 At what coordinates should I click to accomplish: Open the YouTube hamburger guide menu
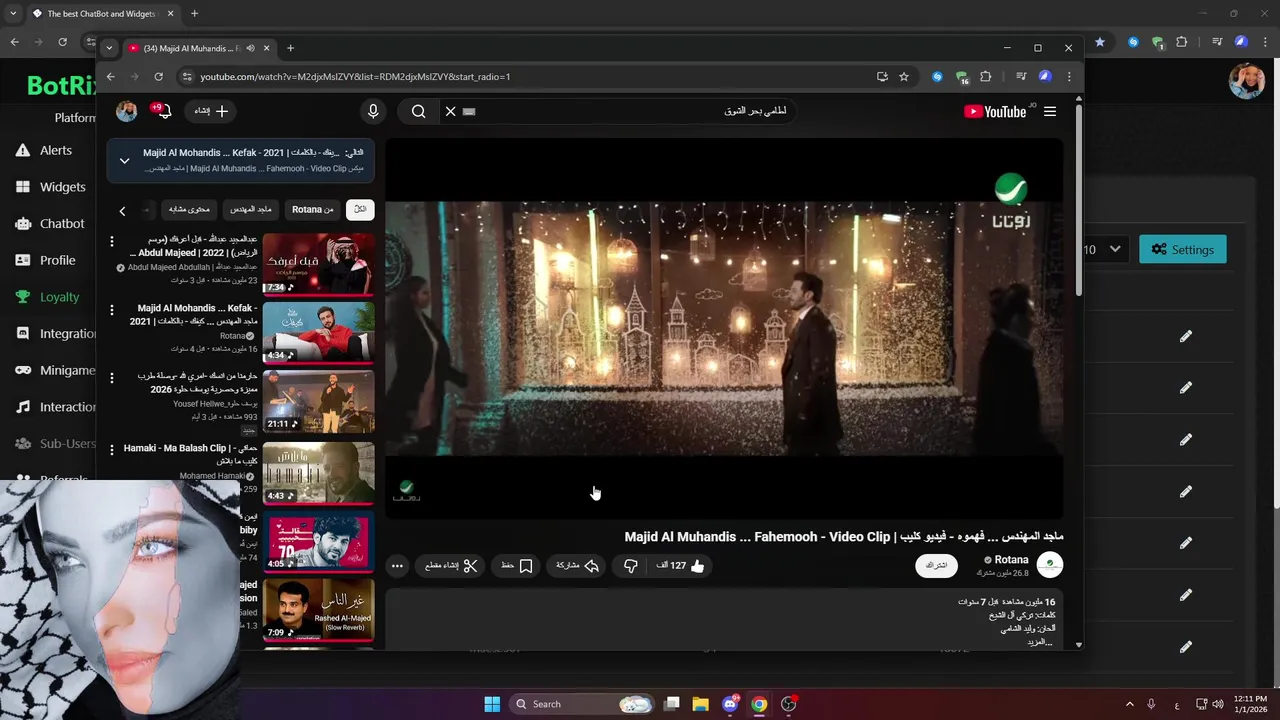pyautogui.click(x=1049, y=111)
